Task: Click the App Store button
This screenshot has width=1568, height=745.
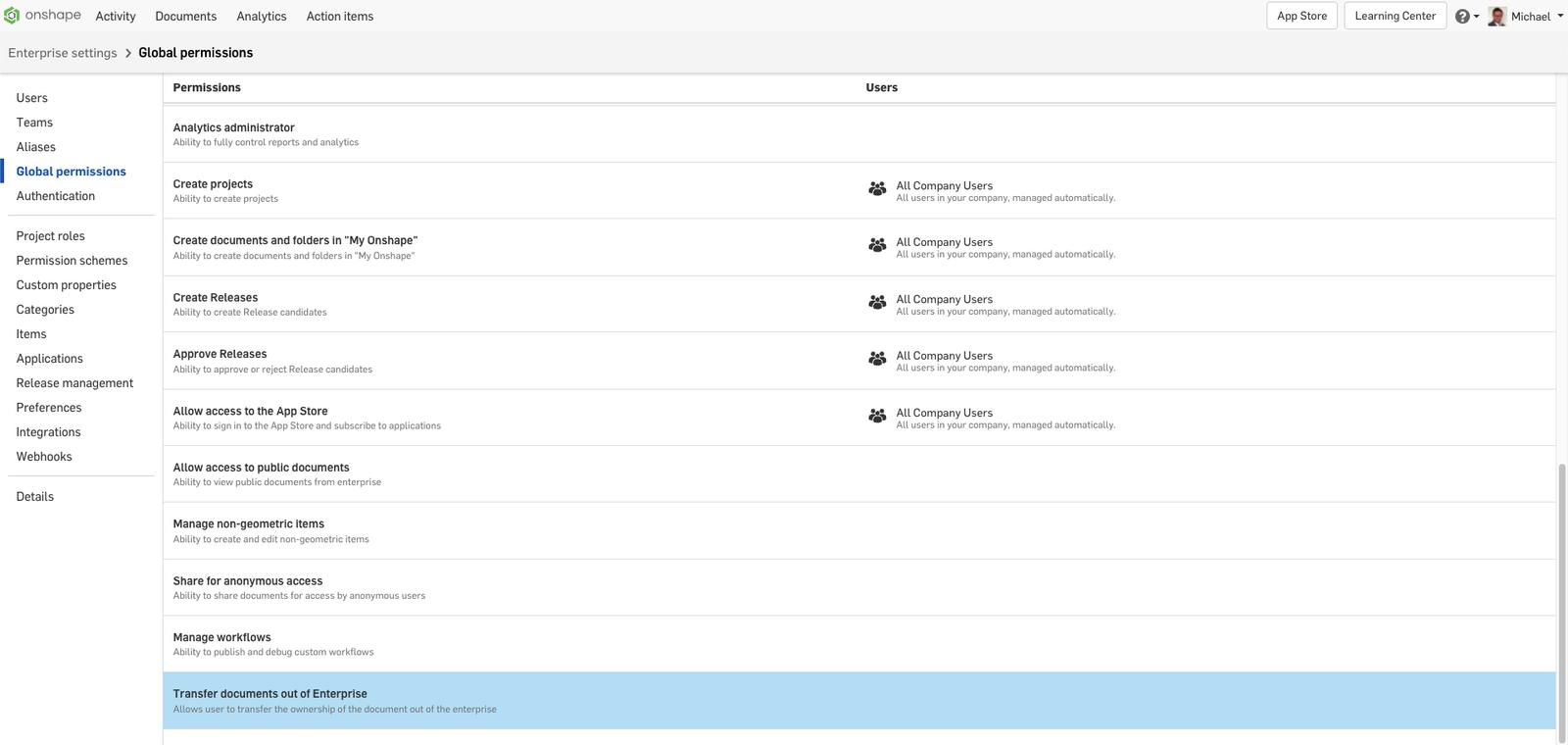Action: point(1301,16)
